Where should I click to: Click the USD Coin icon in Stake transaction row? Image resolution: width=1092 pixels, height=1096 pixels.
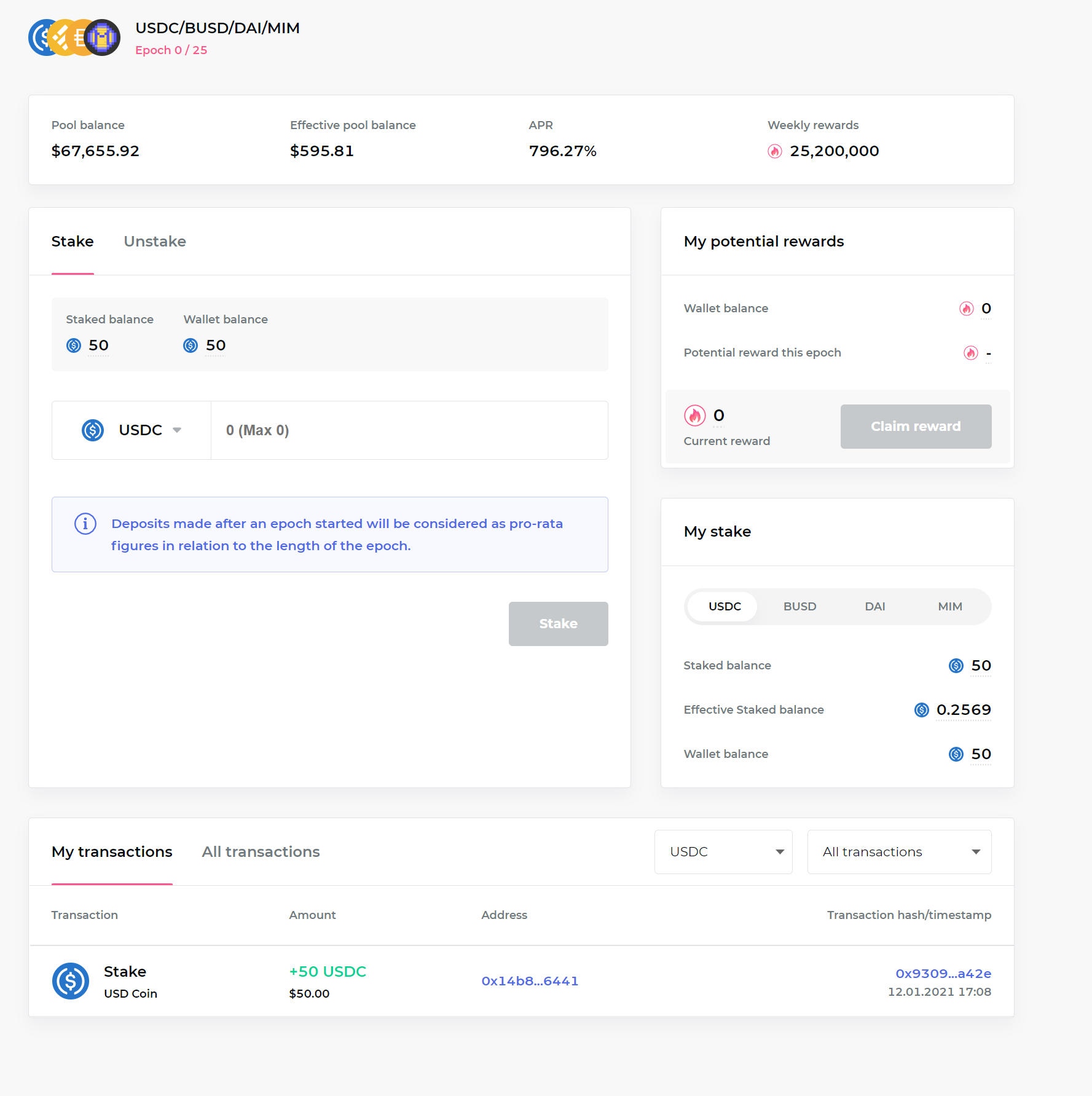point(71,981)
